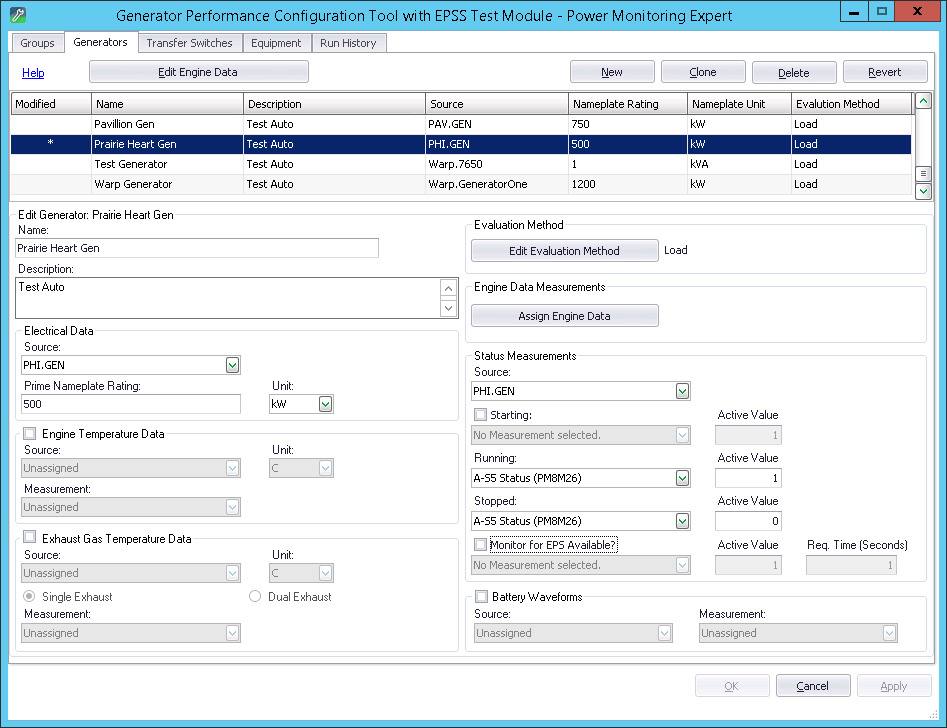Click Assign Engine Data button
947x728 pixels.
(565, 316)
